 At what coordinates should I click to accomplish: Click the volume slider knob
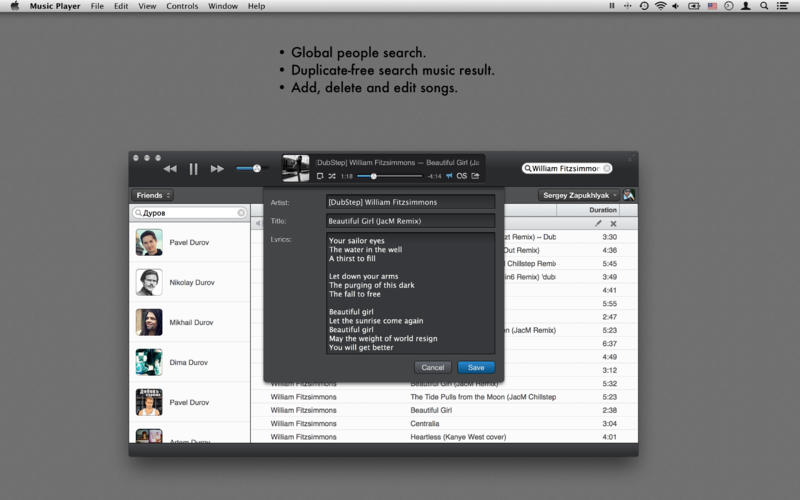click(257, 168)
